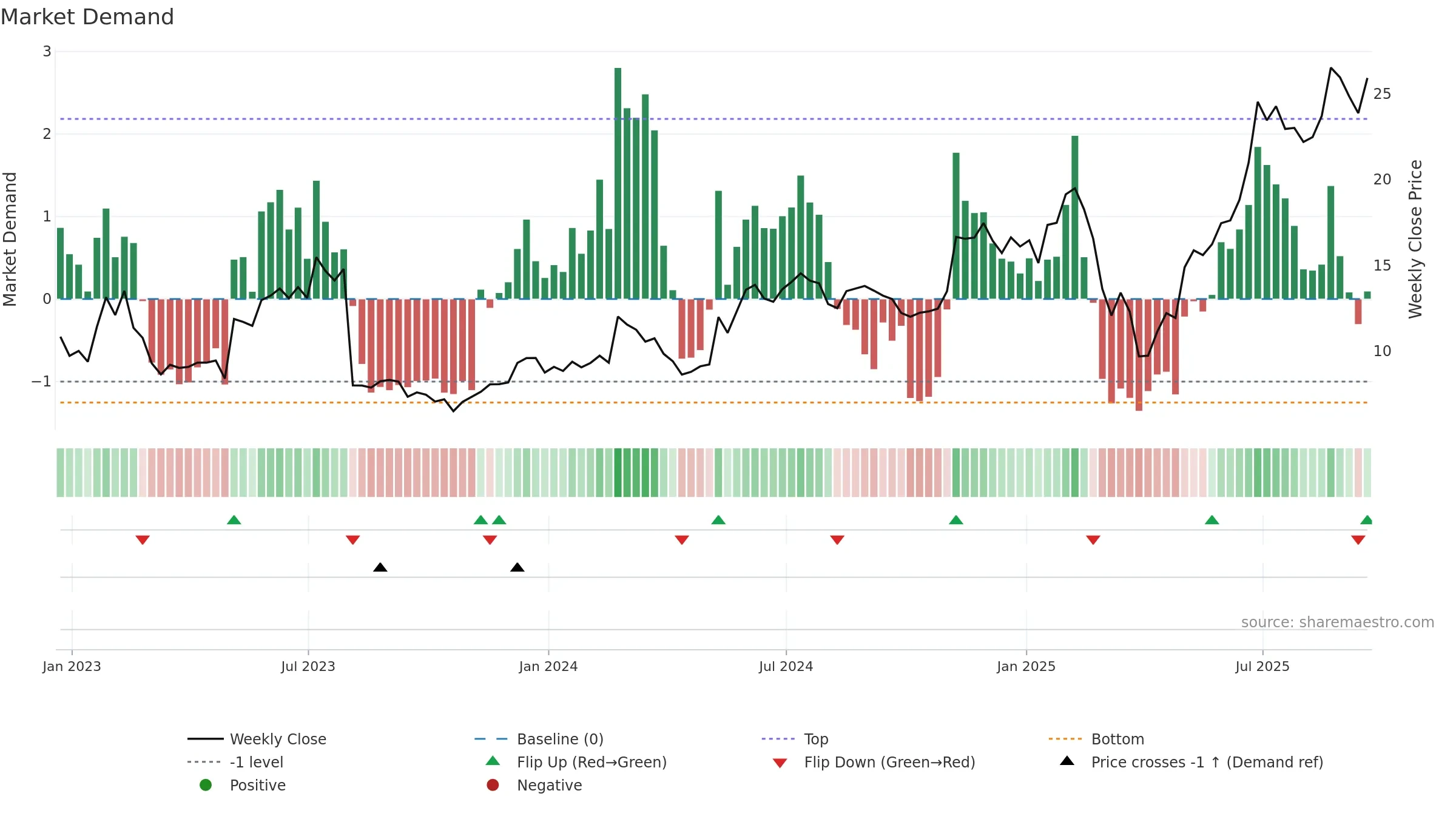The width and height of the screenshot is (1456, 819).
Task: Click the deepest red demand bar in 2025
Action: [x=1139, y=355]
